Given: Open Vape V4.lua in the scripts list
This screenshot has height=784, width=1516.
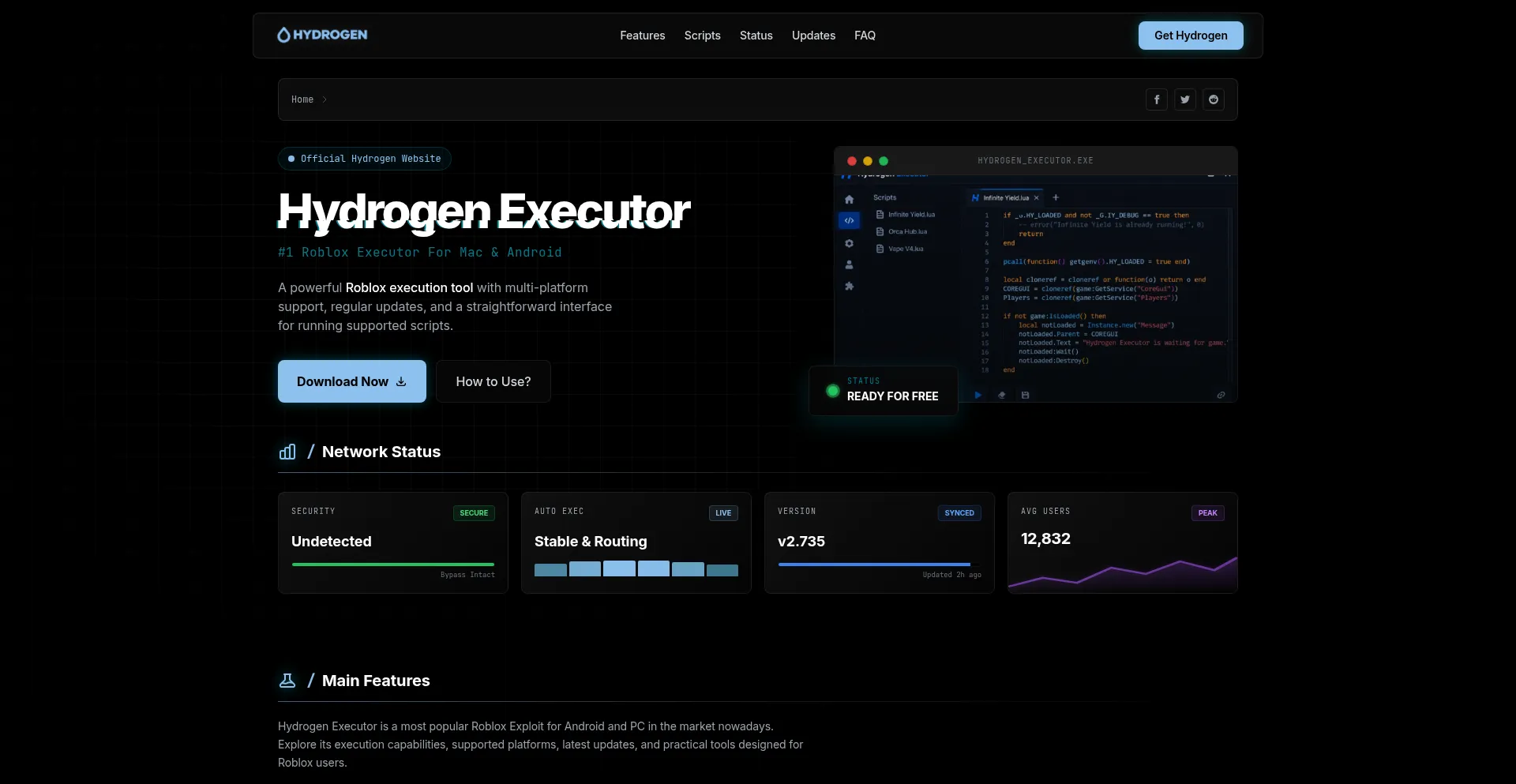Looking at the screenshot, I should coord(899,249).
